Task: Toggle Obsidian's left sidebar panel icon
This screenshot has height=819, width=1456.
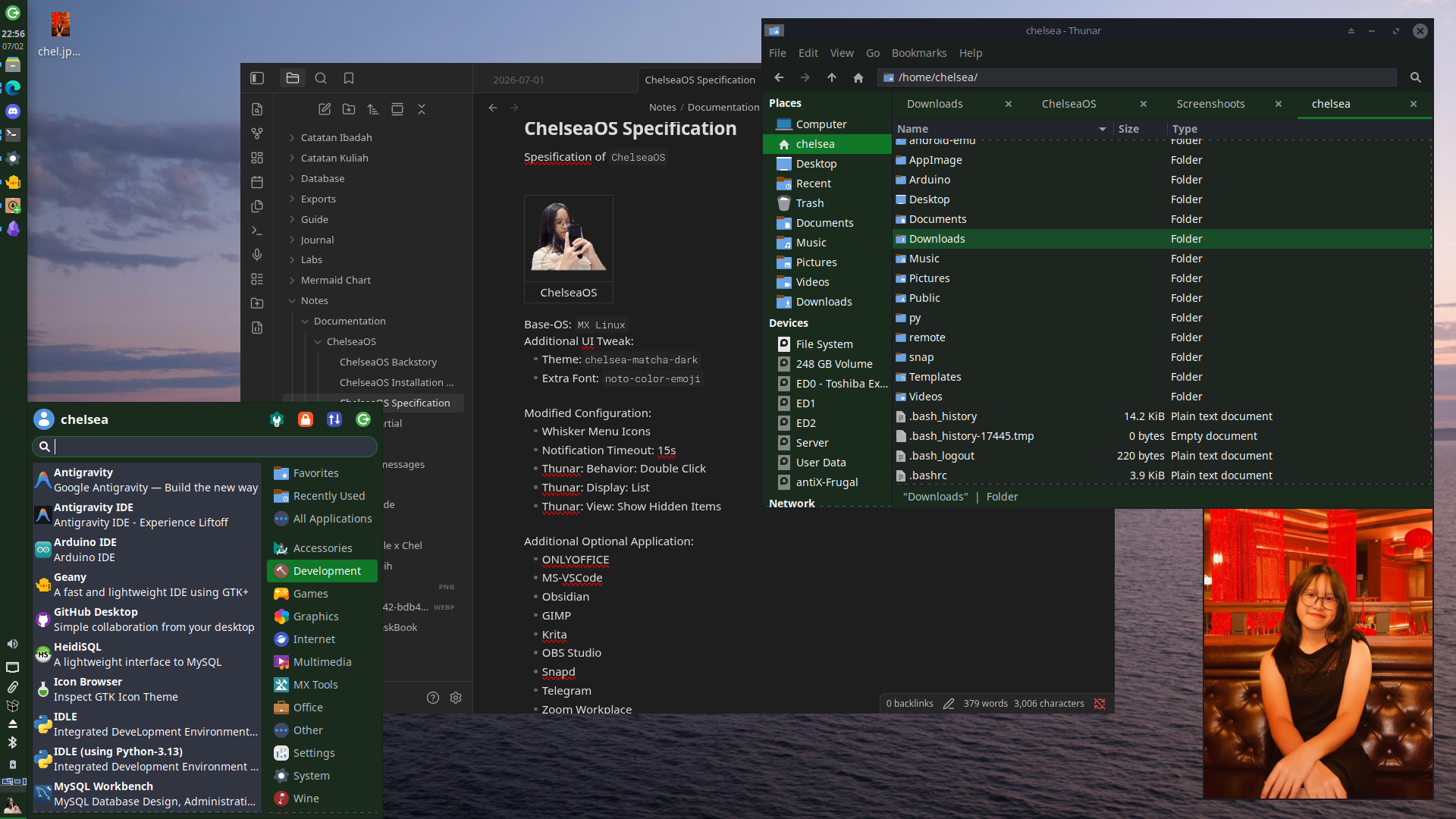Action: point(257,78)
